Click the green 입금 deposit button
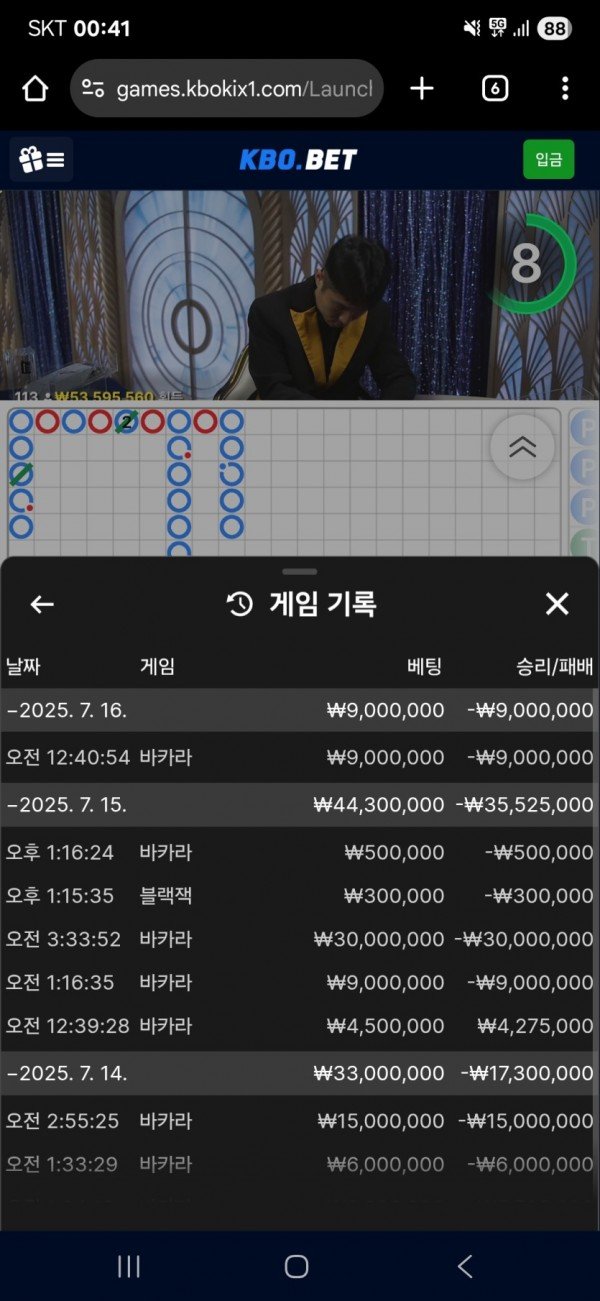This screenshot has height=1301, width=600. pyautogui.click(x=549, y=159)
